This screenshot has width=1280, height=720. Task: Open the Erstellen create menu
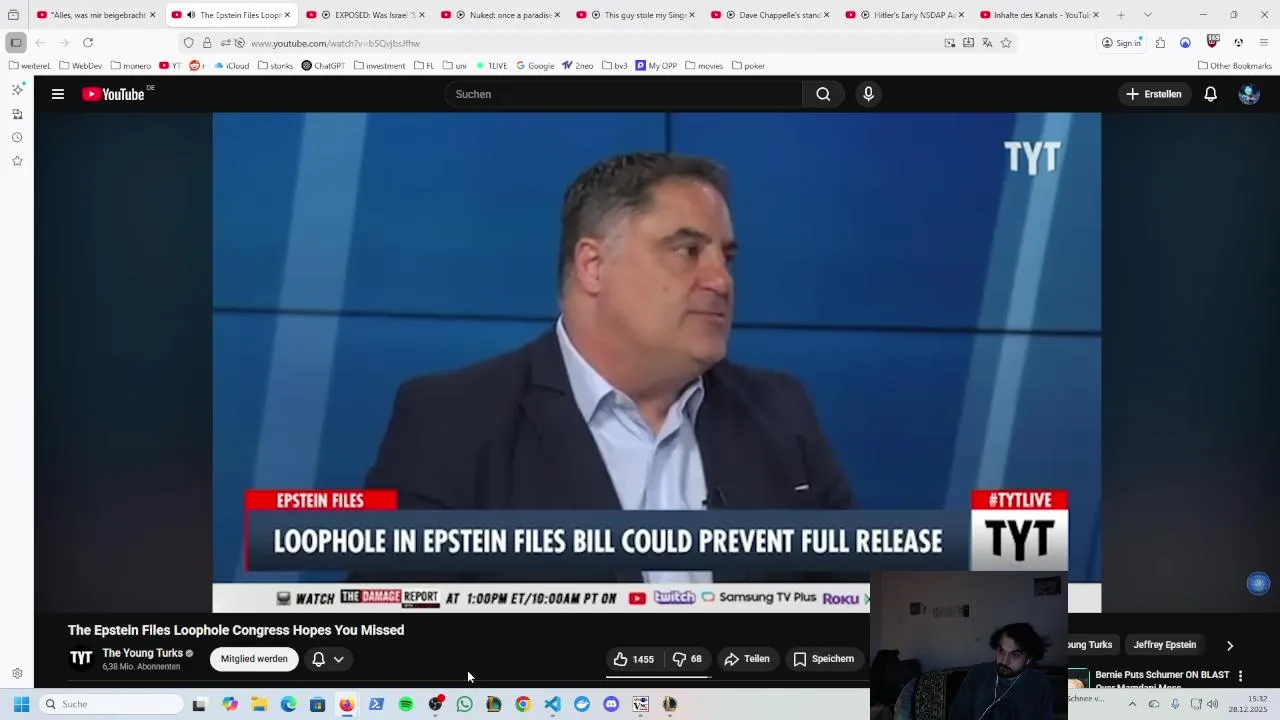1153,94
